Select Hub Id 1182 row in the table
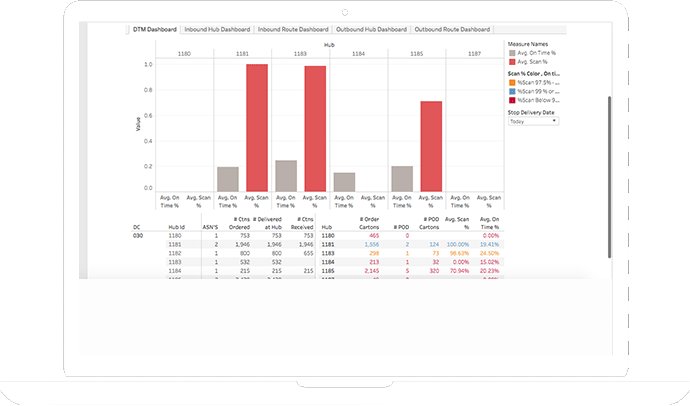This screenshot has height=406, width=690. 175,254
